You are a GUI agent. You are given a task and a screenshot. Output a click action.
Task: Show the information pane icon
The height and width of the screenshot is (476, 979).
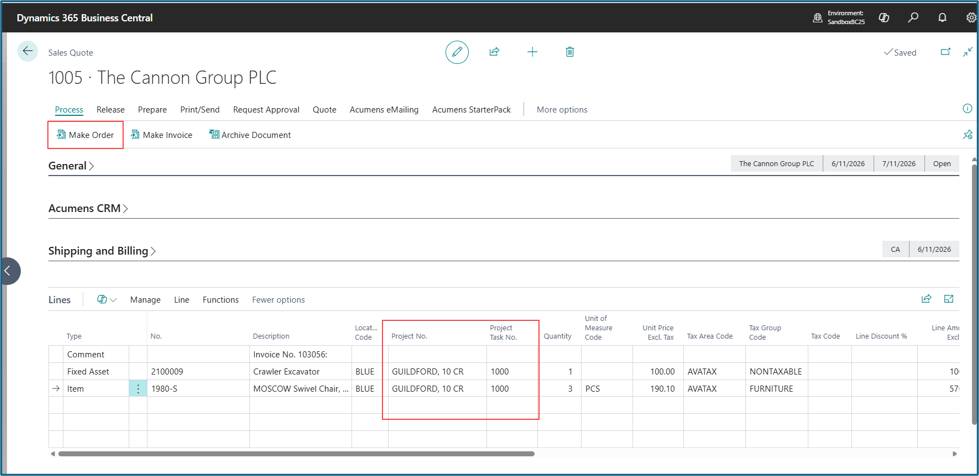[x=968, y=109]
